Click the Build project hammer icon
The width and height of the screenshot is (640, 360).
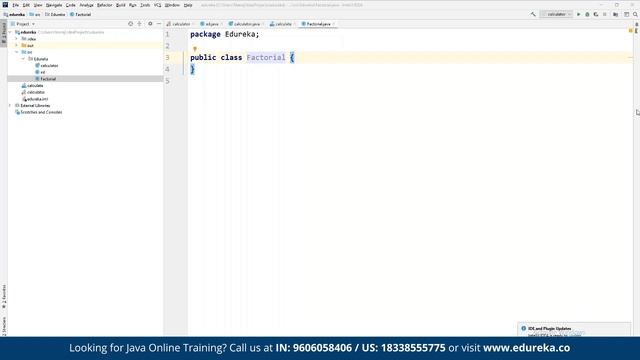pyautogui.click(x=533, y=14)
